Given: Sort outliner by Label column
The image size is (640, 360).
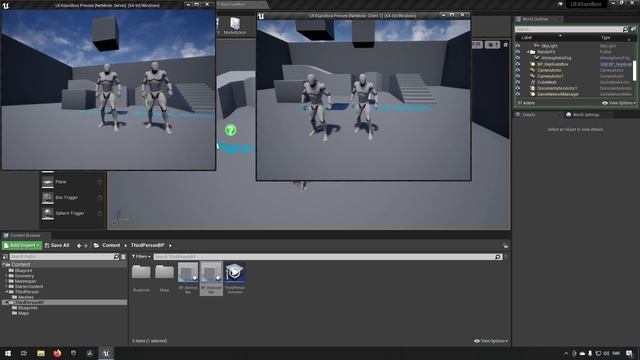Looking at the screenshot, I should [526, 37].
